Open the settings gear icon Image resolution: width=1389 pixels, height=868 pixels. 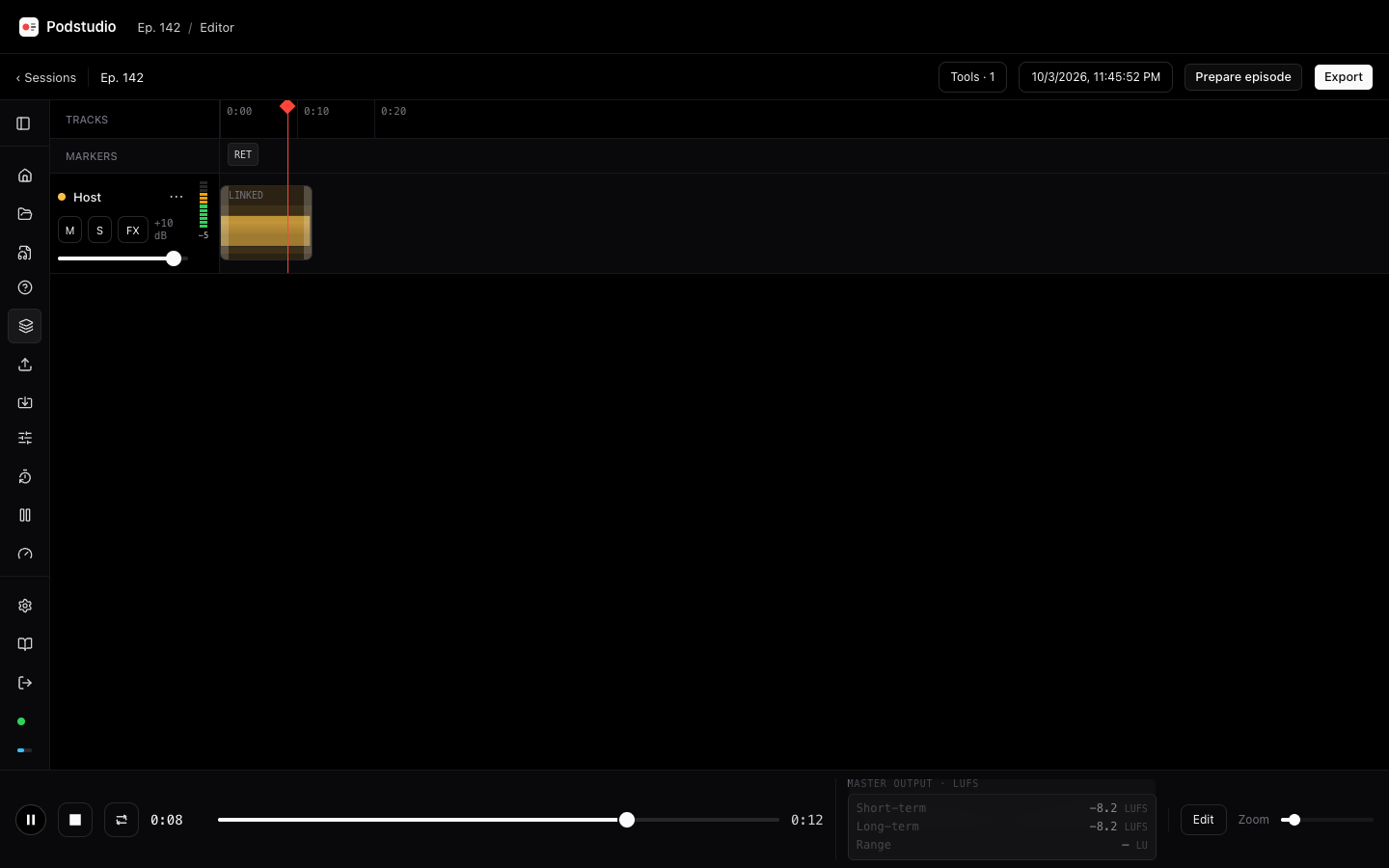tap(25, 606)
